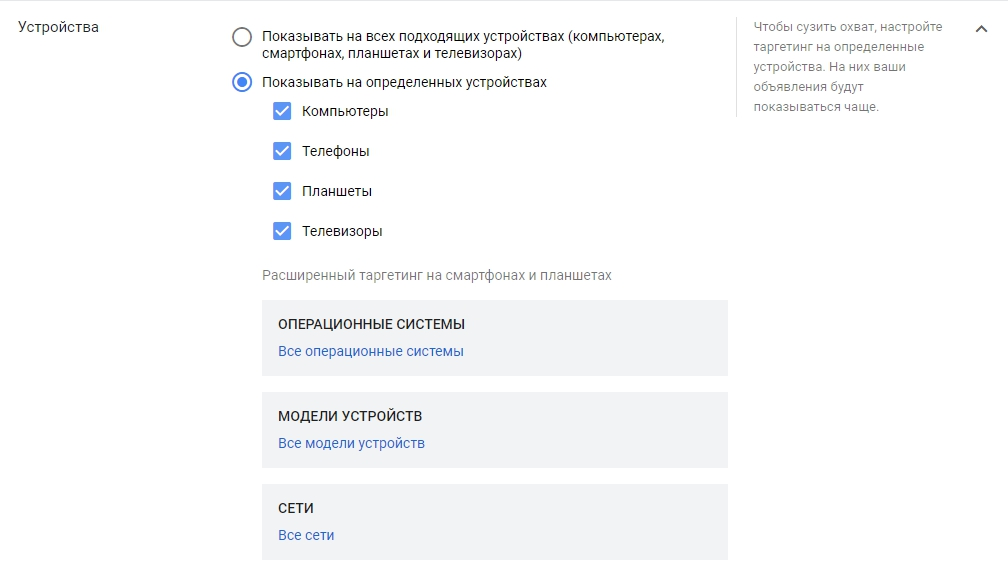The image size is (1008, 573).
Task: Click the targeting help text on the right
Action: 838,67
